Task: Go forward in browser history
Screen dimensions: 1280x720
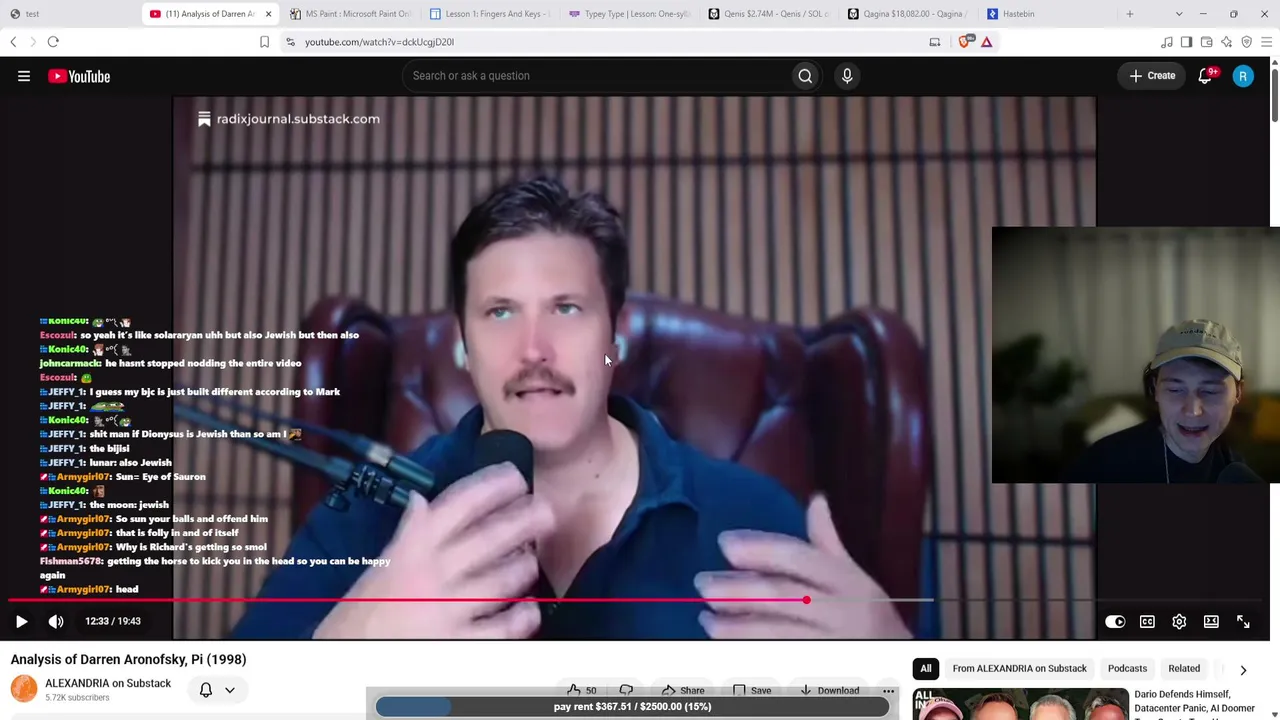Action: [32, 42]
